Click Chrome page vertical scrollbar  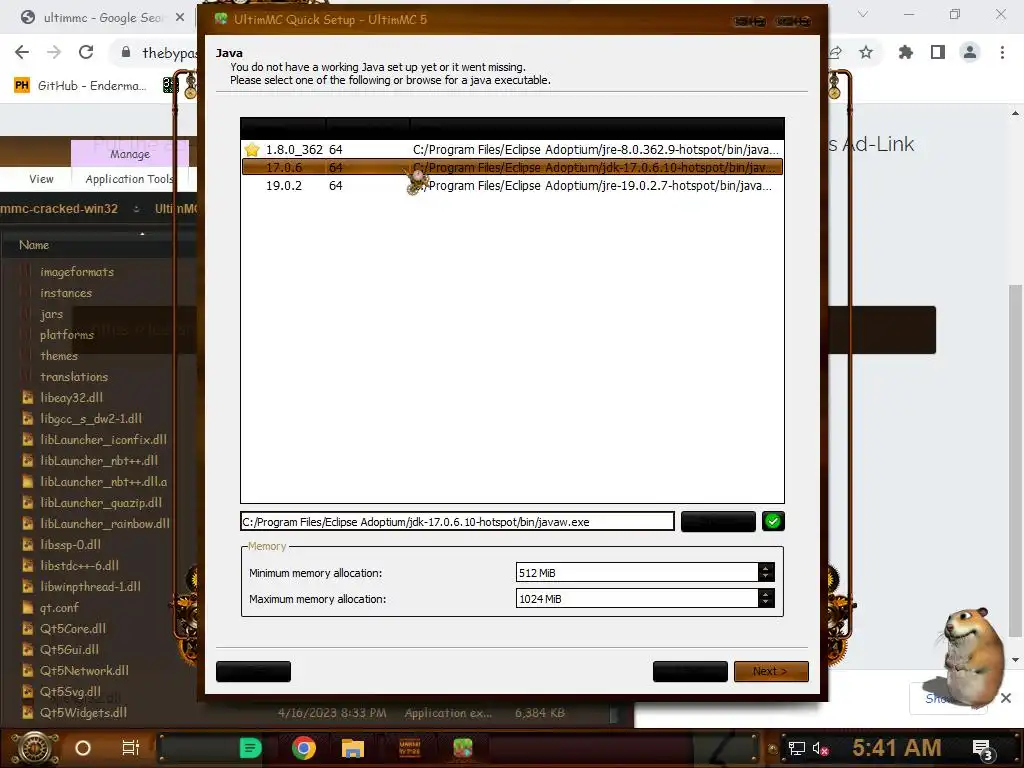point(1015,460)
